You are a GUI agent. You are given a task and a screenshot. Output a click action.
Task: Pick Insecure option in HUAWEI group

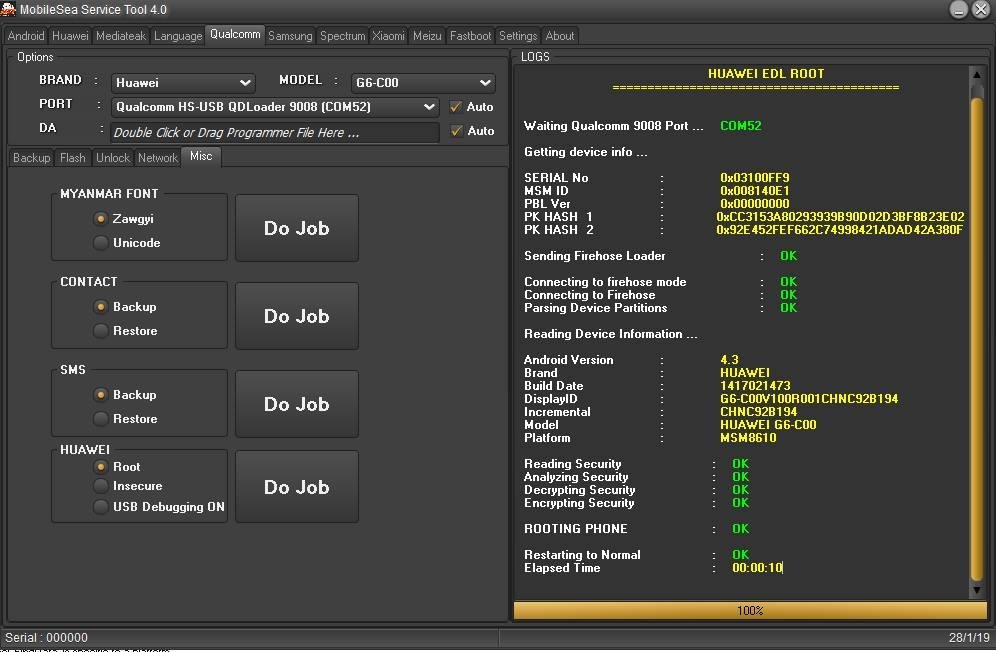pos(101,486)
